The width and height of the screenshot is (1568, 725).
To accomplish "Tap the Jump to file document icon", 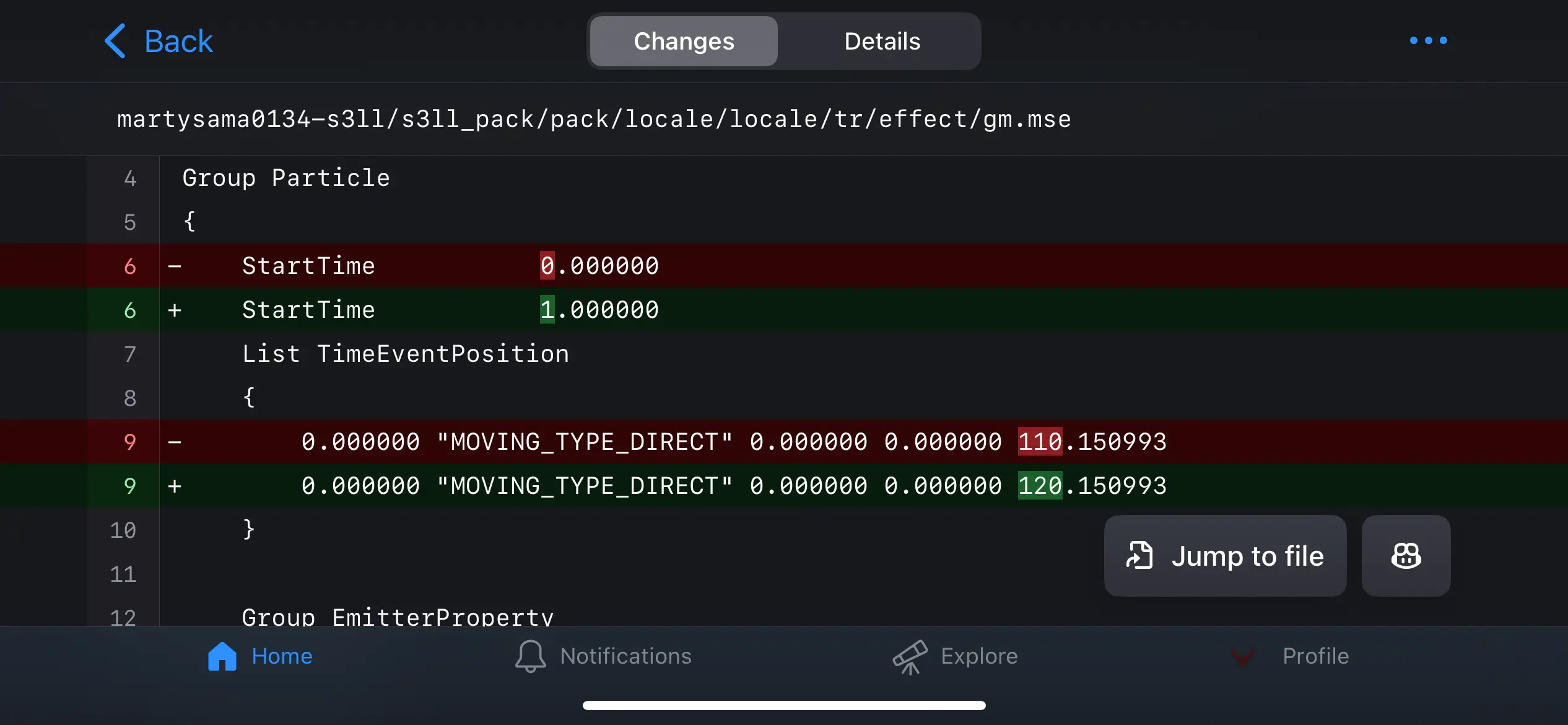I will coord(1139,556).
